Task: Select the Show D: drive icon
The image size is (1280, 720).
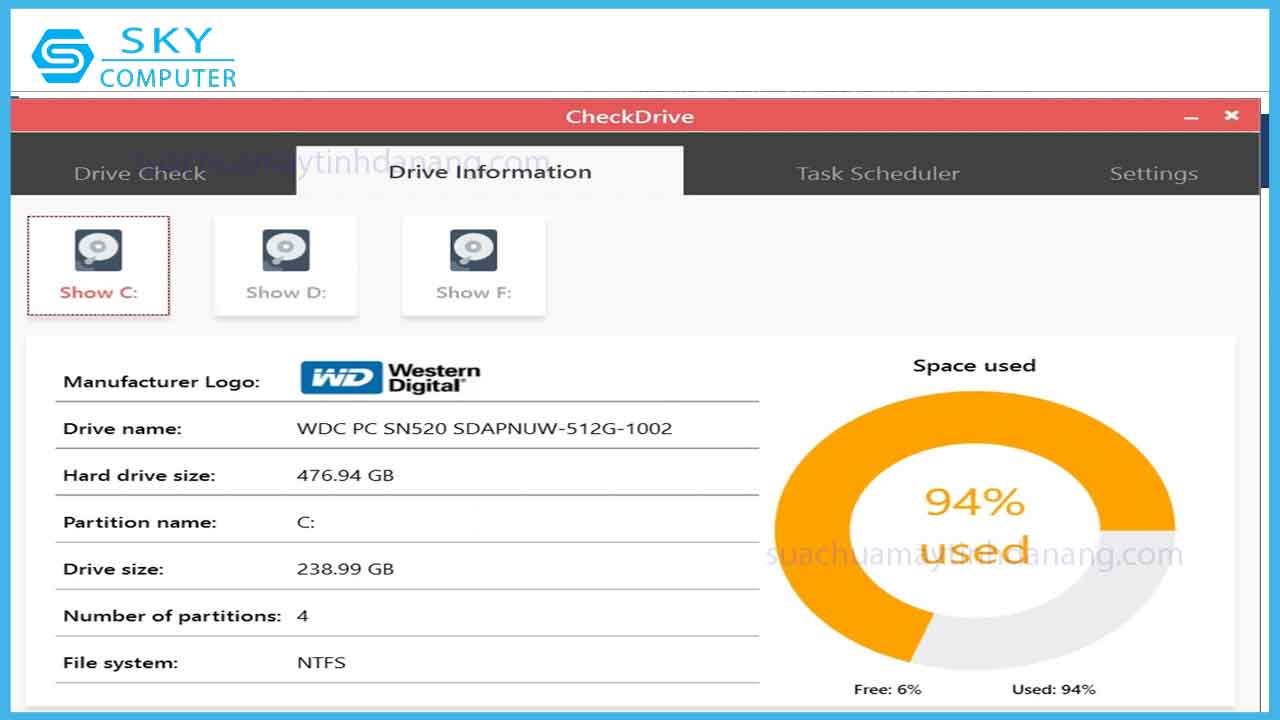Action: [286, 265]
